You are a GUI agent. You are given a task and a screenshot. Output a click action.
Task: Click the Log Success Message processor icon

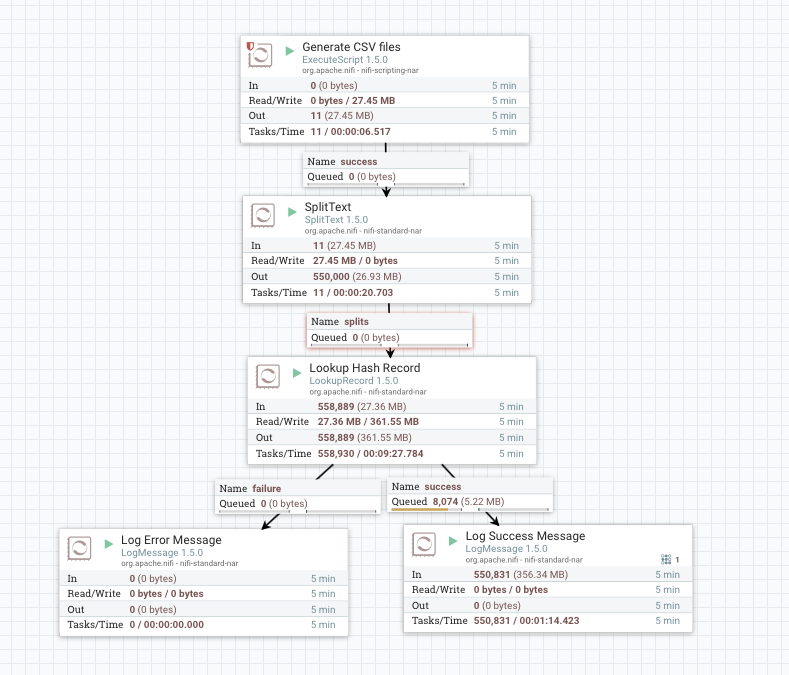point(424,544)
